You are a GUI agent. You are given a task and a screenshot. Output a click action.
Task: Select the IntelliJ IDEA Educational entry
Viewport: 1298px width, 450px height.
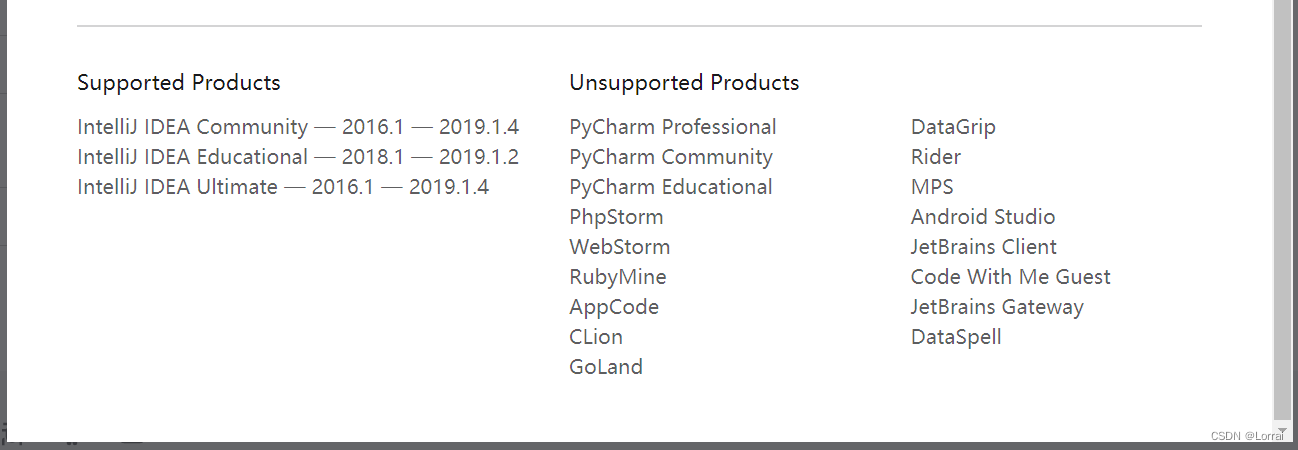coord(193,157)
